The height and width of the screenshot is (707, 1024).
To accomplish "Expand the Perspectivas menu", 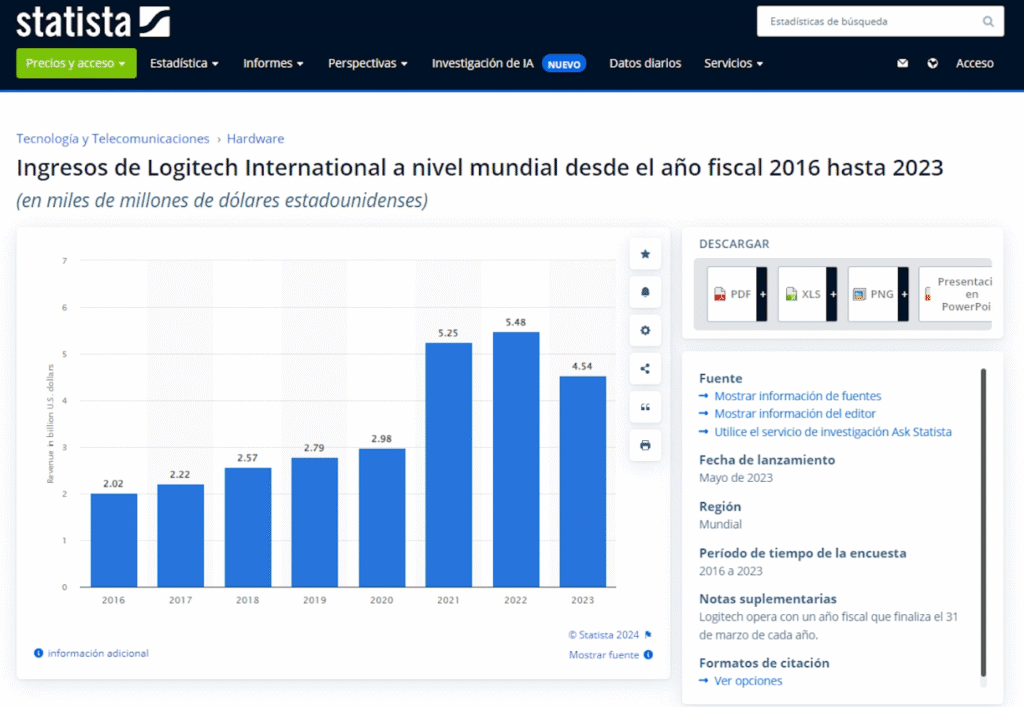I will click(x=368, y=63).
